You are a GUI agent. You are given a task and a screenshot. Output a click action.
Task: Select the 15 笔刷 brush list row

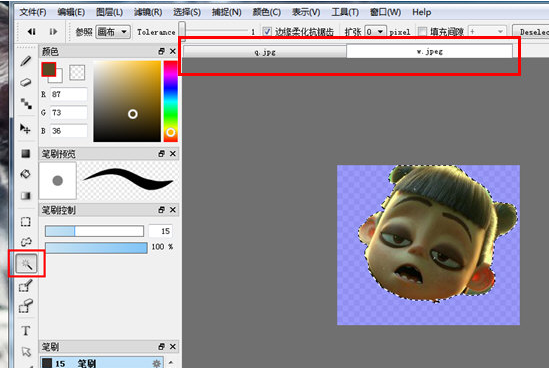tap(102, 362)
